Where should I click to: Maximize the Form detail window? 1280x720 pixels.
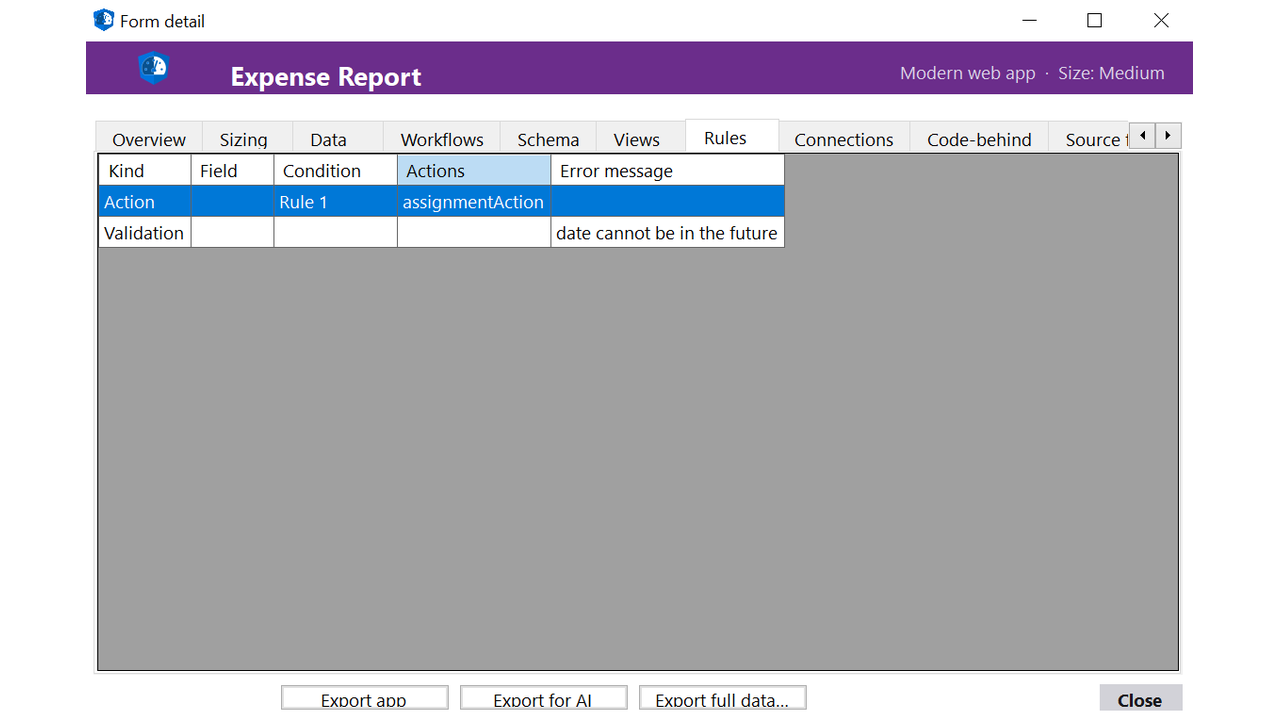pos(1094,20)
